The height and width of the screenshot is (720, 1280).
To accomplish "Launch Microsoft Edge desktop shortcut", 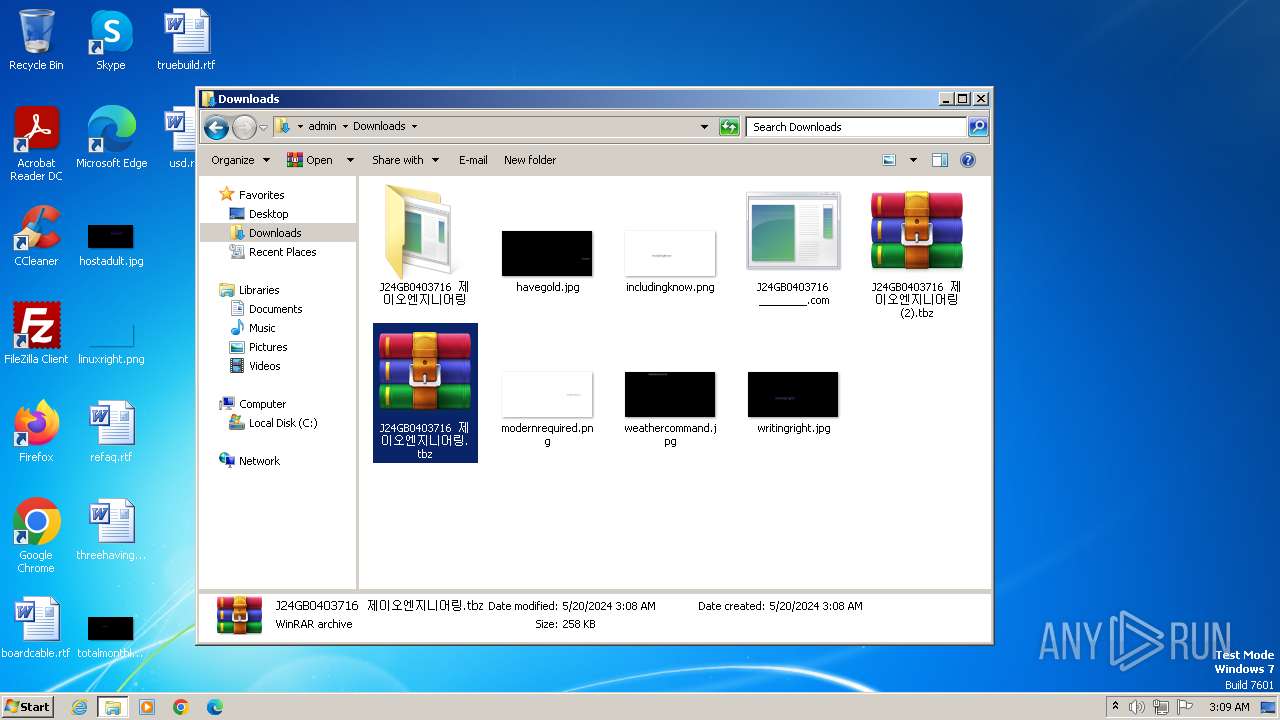I will pos(111,138).
